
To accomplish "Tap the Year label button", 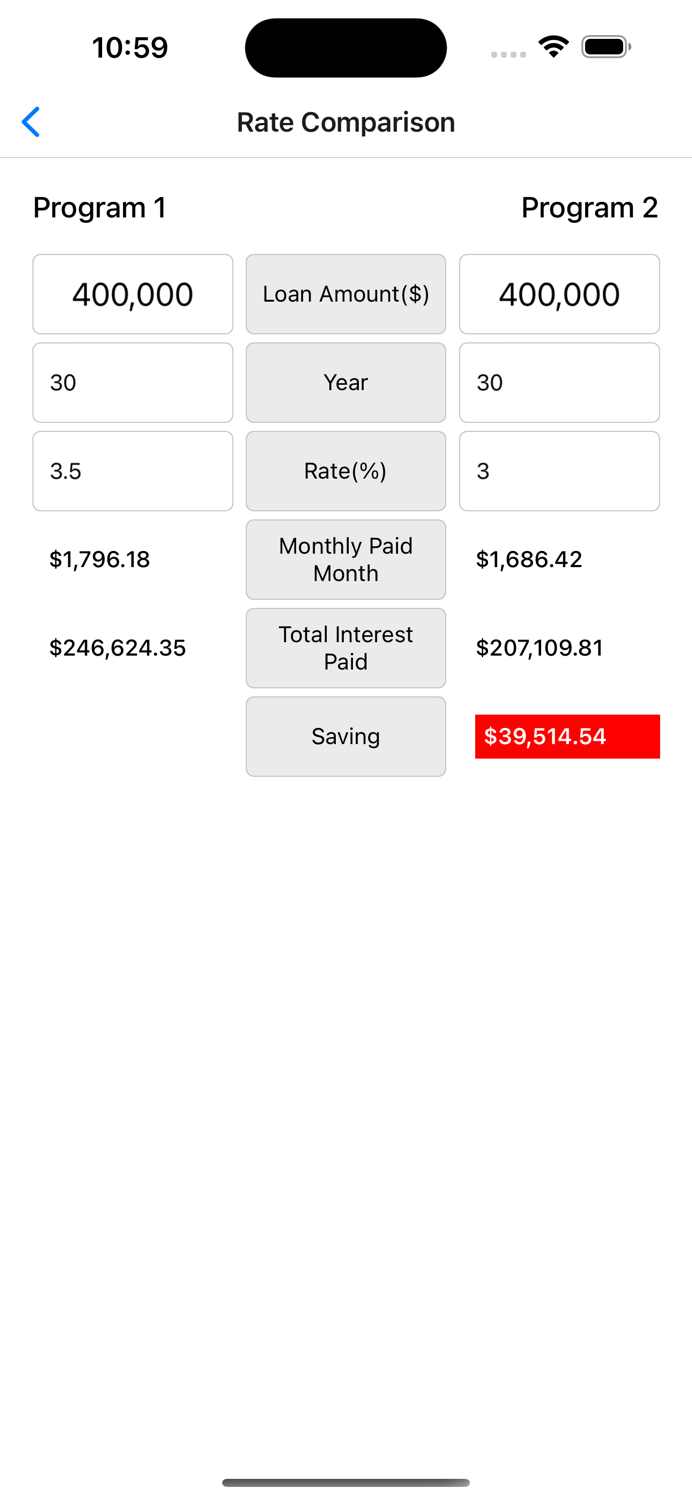I will [x=346, y=382].
